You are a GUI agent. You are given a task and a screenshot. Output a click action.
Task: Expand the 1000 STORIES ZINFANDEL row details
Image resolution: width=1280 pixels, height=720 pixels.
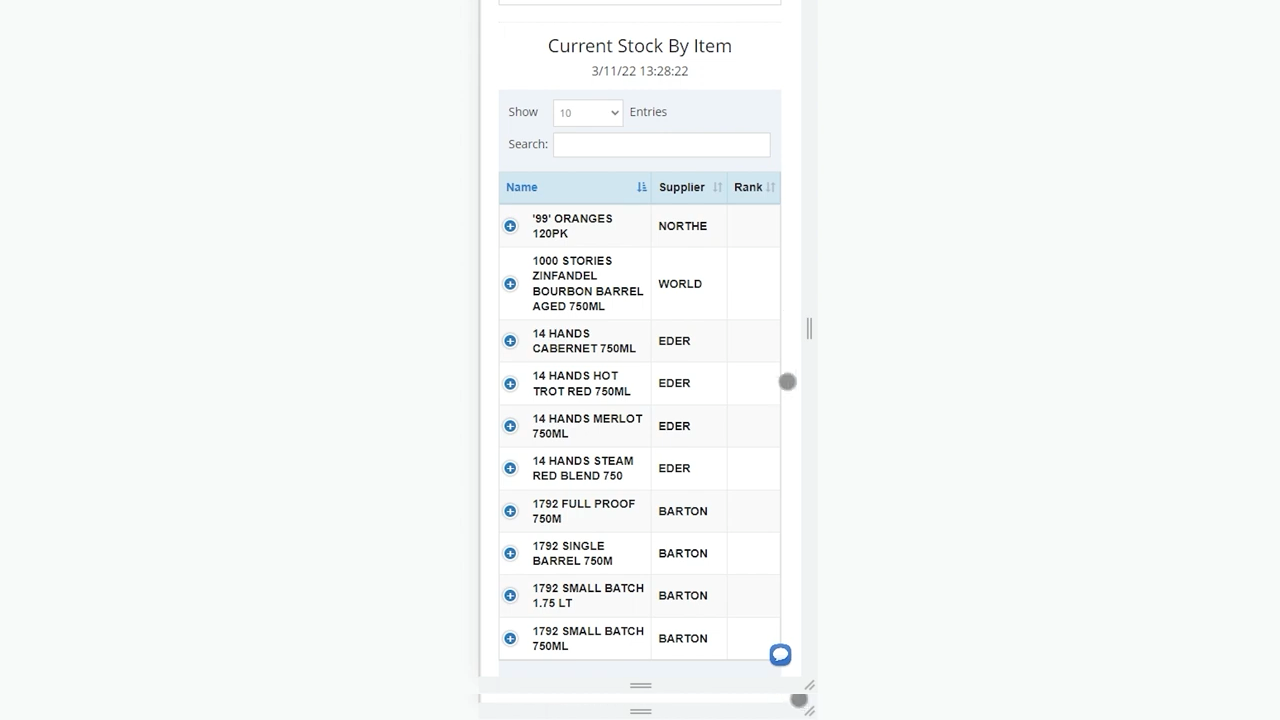tap(510, 284)
